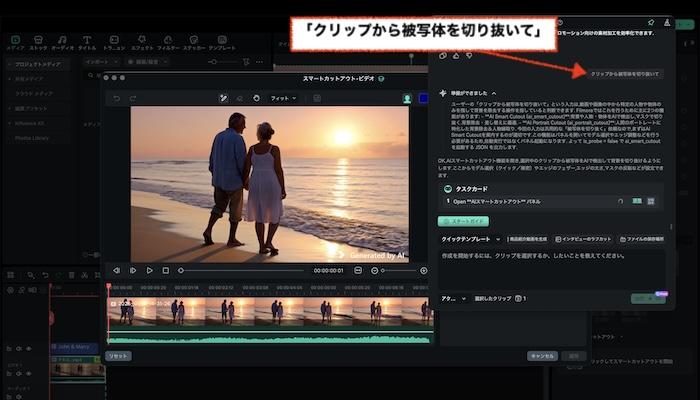Toggle visibility of the John & Marry track
Image resolution: width=700 pixels, height=400 pixels.
tap(29, 349)
